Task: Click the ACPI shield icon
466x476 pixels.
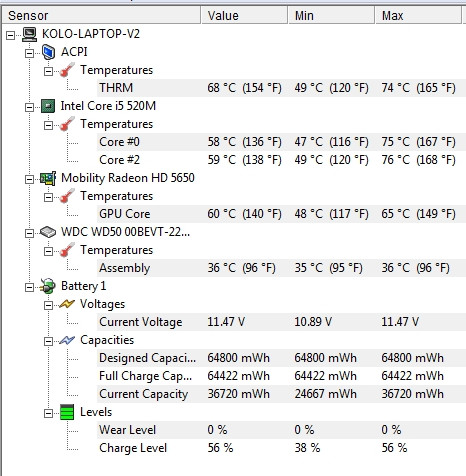Action: point(48,52)
